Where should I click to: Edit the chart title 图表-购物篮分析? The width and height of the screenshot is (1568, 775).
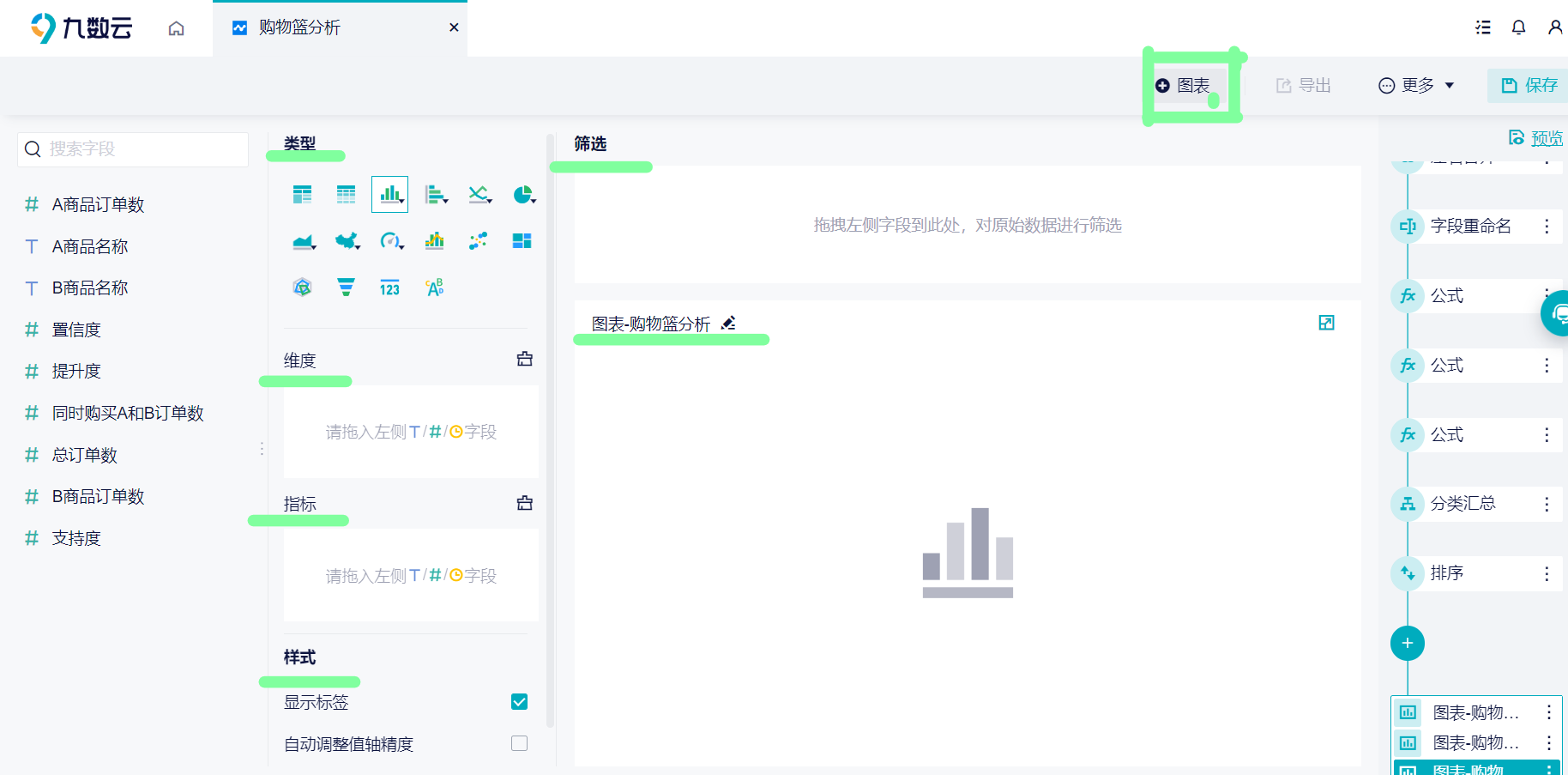coord(728,324)
